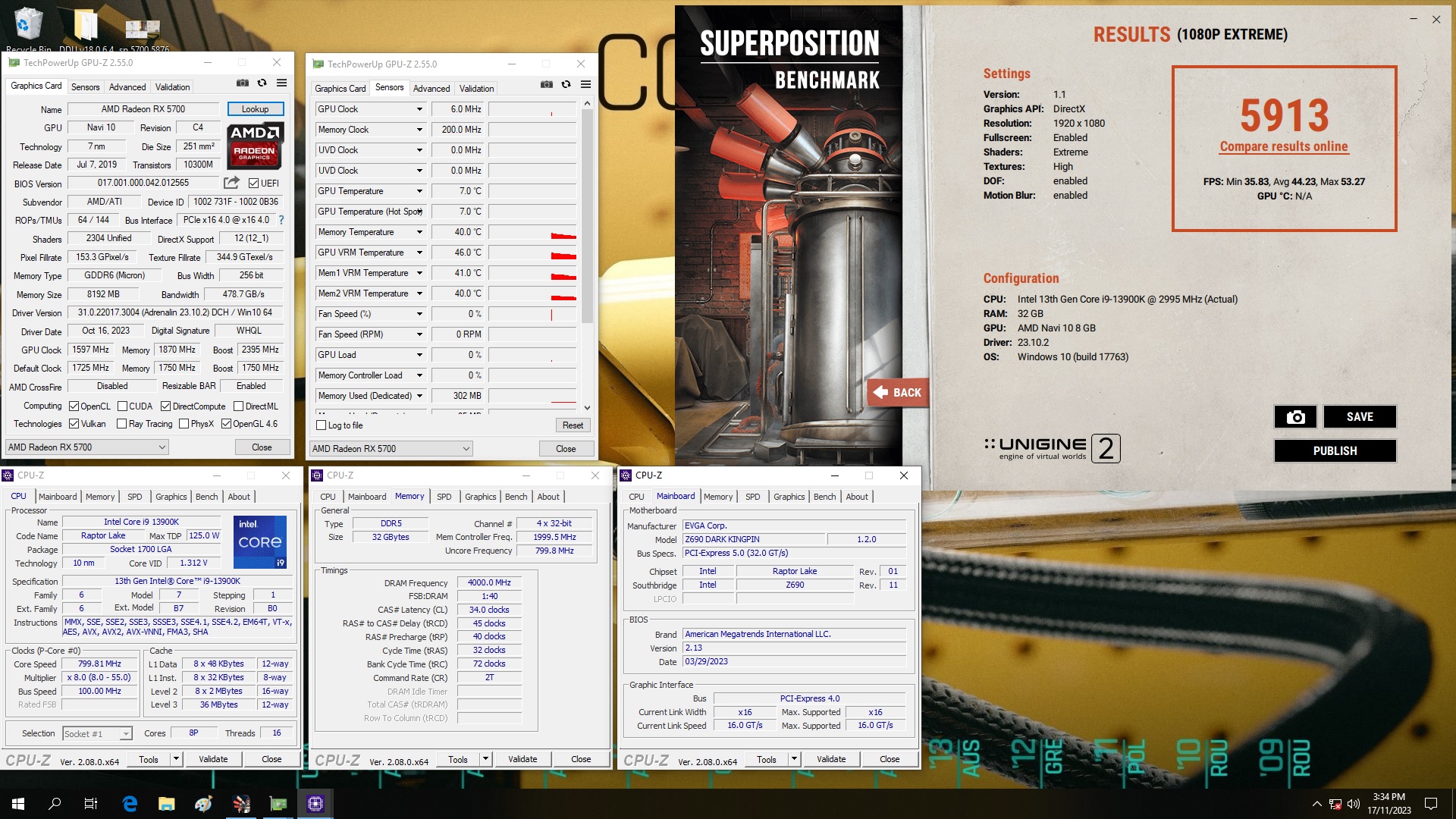The height and width of the screenshot is (819, 1456).
Task: Open the notification center icon
Action: (x=1431, y=804)
